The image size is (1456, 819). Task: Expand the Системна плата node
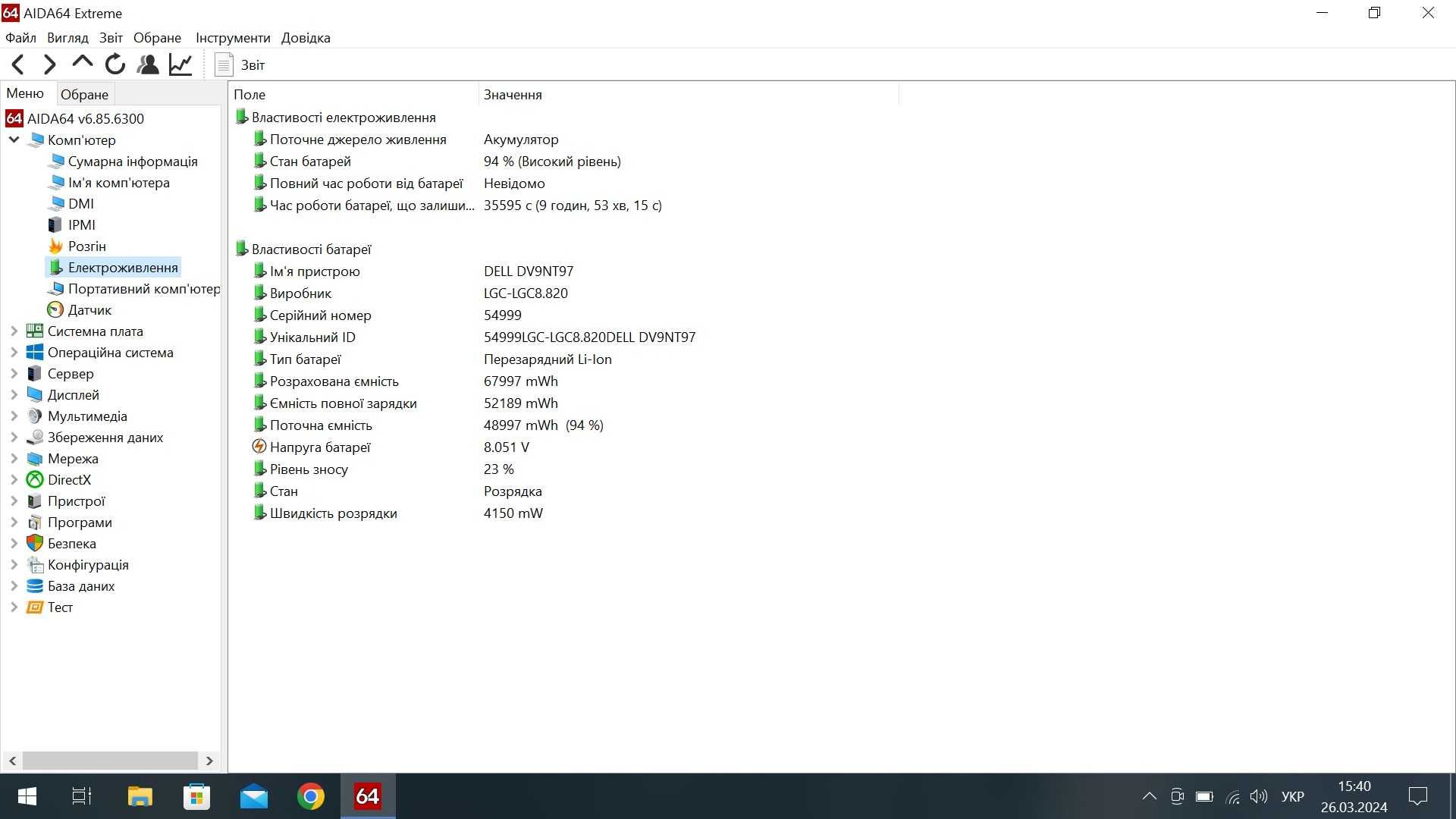(14, 331)
